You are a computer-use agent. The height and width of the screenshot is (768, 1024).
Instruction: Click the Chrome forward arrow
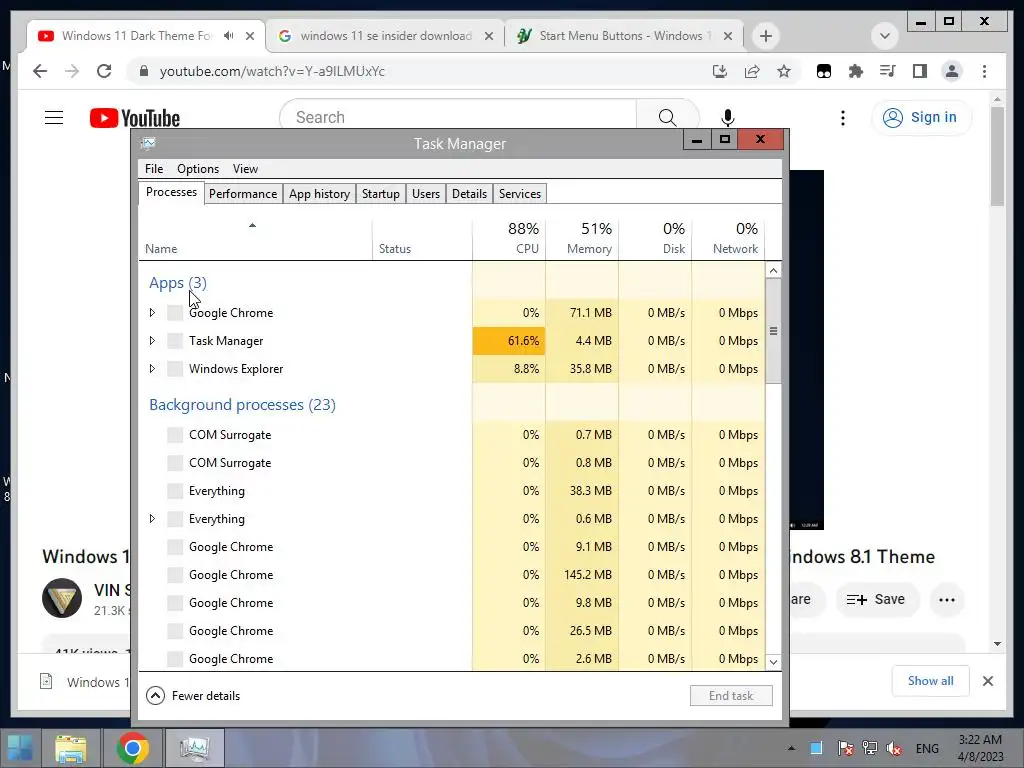[x=72, y=71]
